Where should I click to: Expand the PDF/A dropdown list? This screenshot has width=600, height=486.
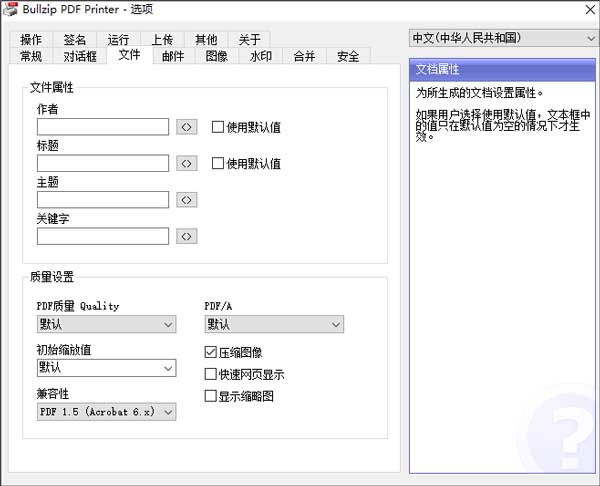(x=274, y=324)
